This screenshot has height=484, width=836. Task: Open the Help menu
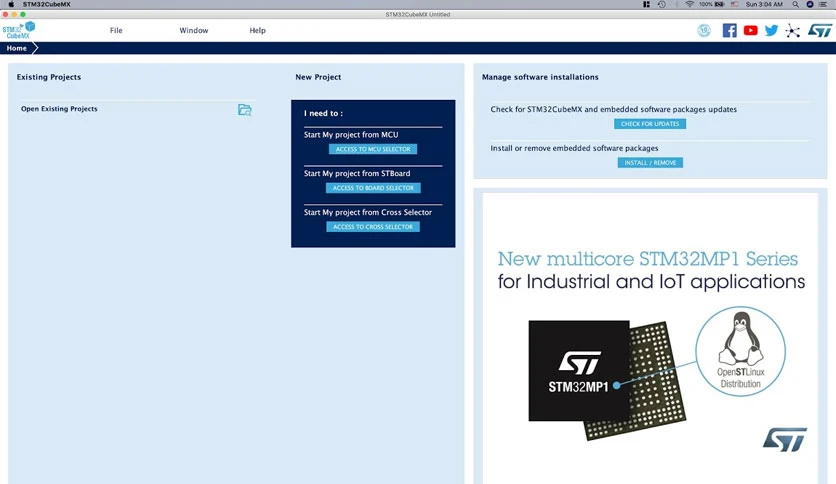(258, 30)
